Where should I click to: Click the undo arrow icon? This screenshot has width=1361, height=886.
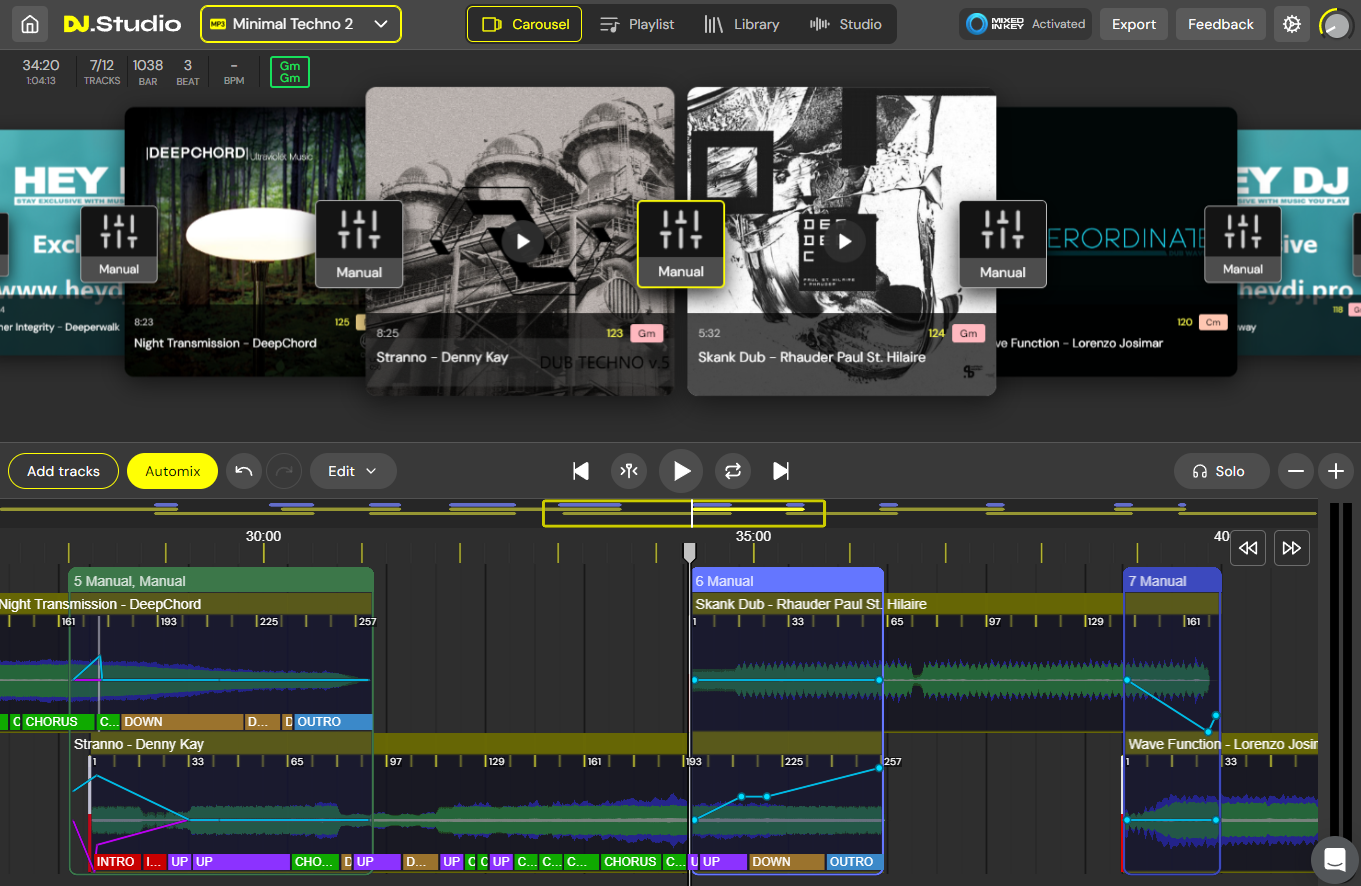[x=244, y=471]
